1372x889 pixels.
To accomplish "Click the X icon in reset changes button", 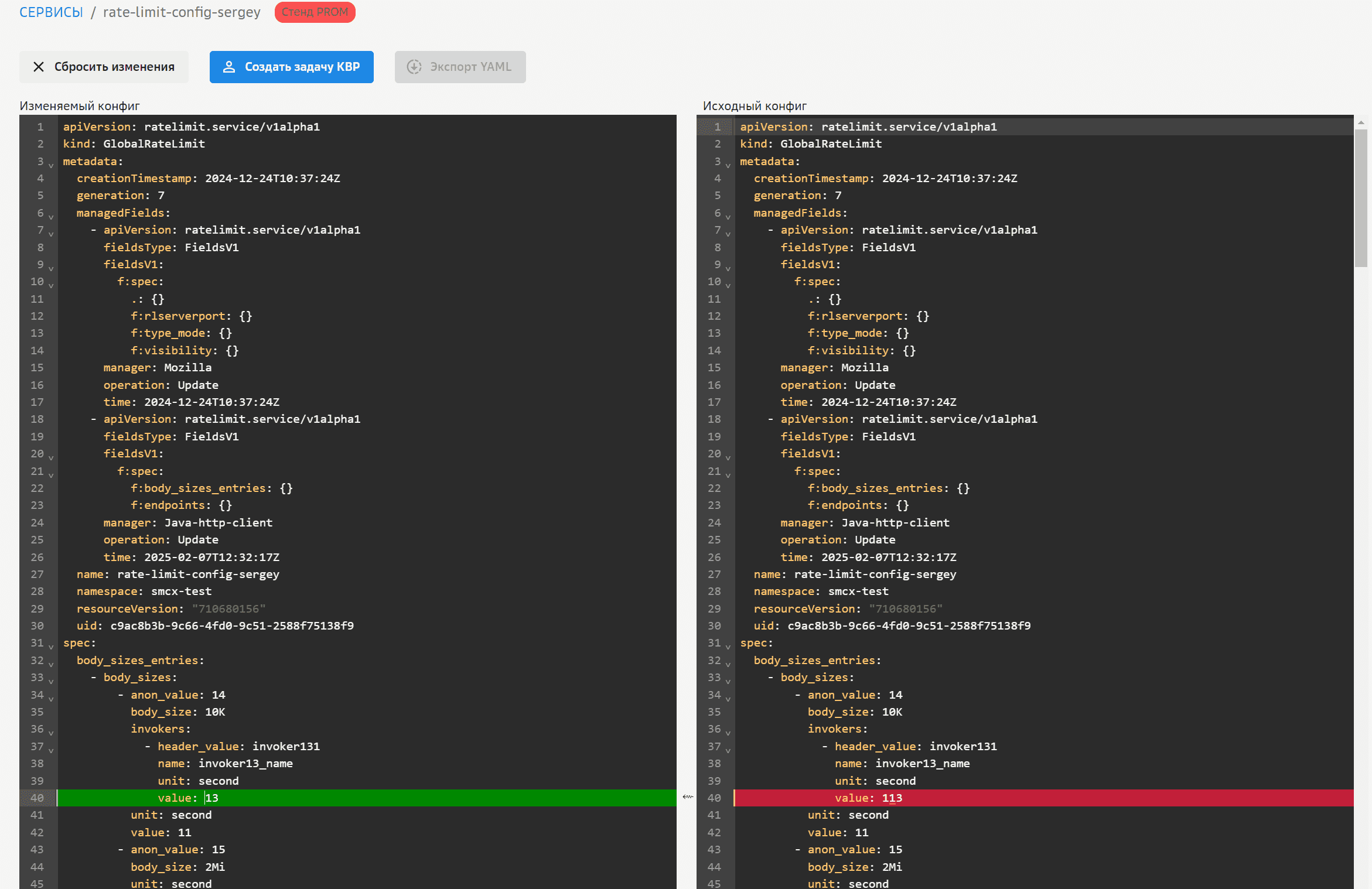I will 39,67.
